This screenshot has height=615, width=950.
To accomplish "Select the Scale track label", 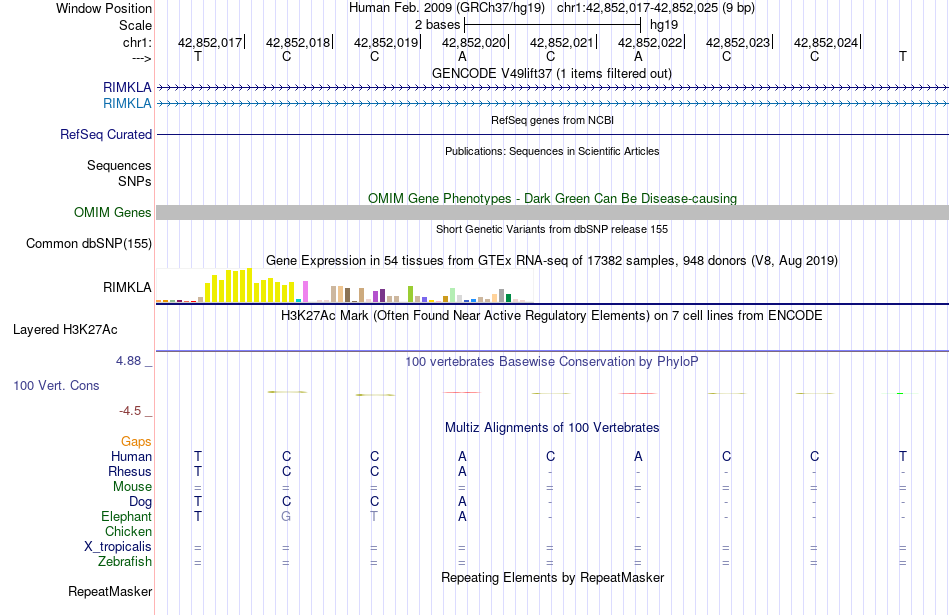I will (135, 25).
